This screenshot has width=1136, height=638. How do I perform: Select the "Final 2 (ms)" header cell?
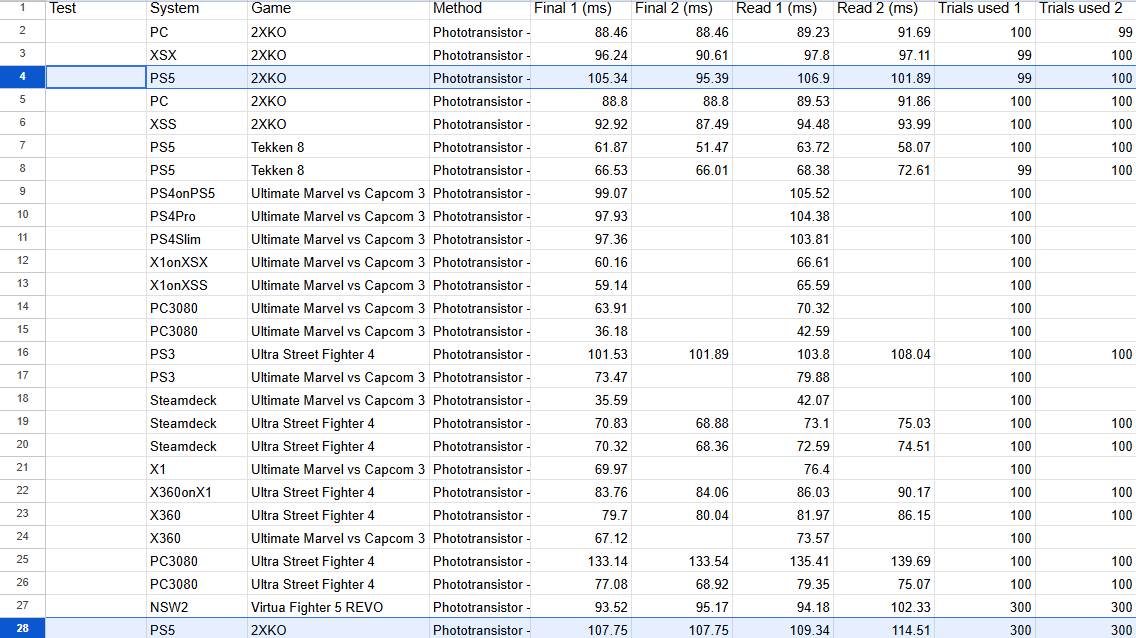pyautogui.click(x=682, y=9)
